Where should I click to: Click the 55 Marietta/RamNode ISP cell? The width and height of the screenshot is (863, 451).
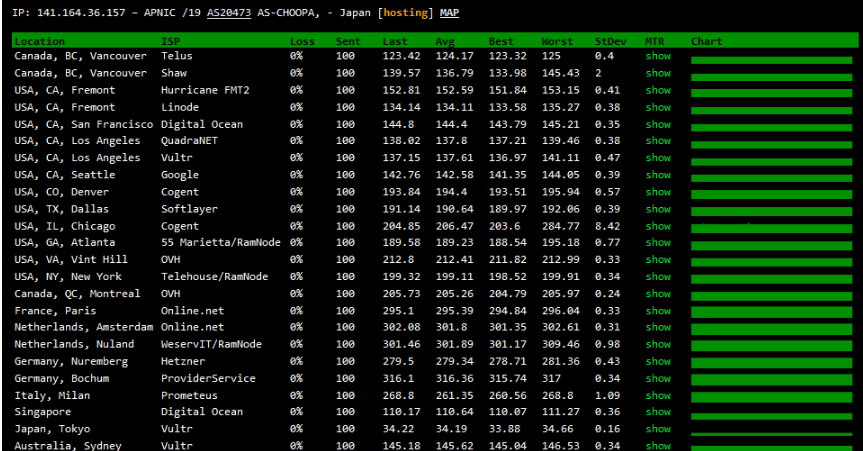pyautogui.click(x=221, y=243)
